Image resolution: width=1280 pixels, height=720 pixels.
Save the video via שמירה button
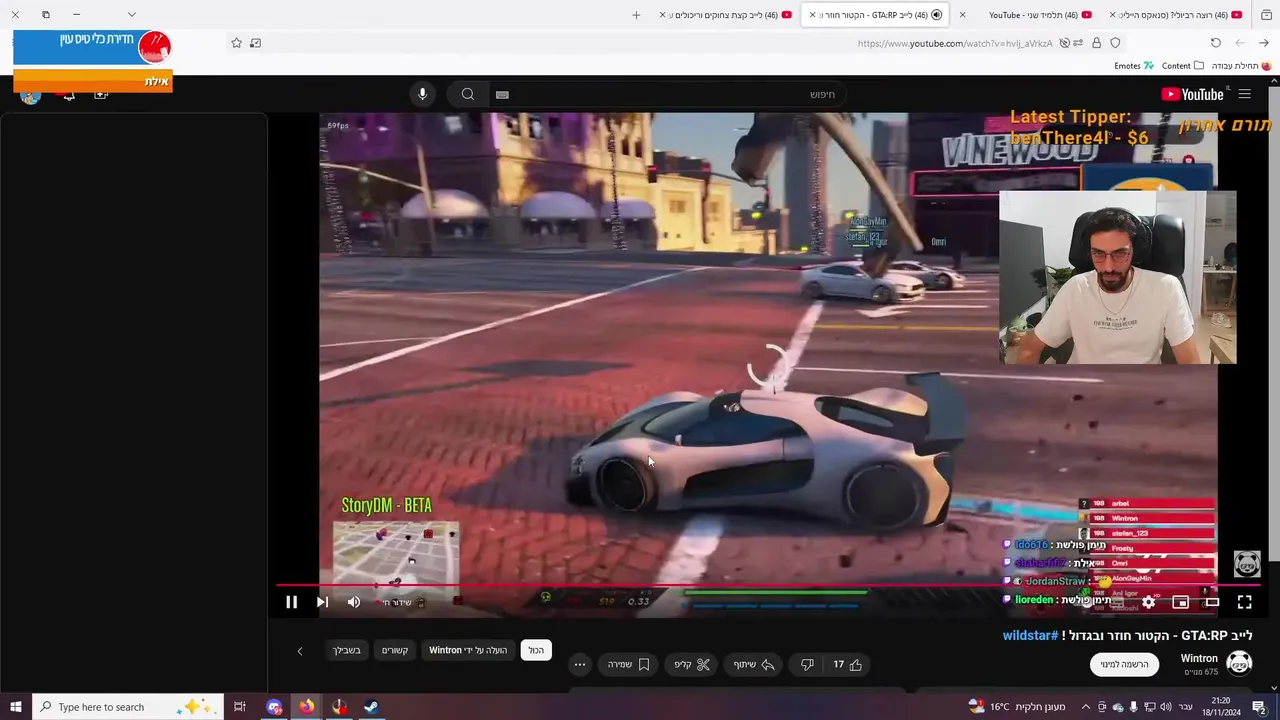point(629,664)
